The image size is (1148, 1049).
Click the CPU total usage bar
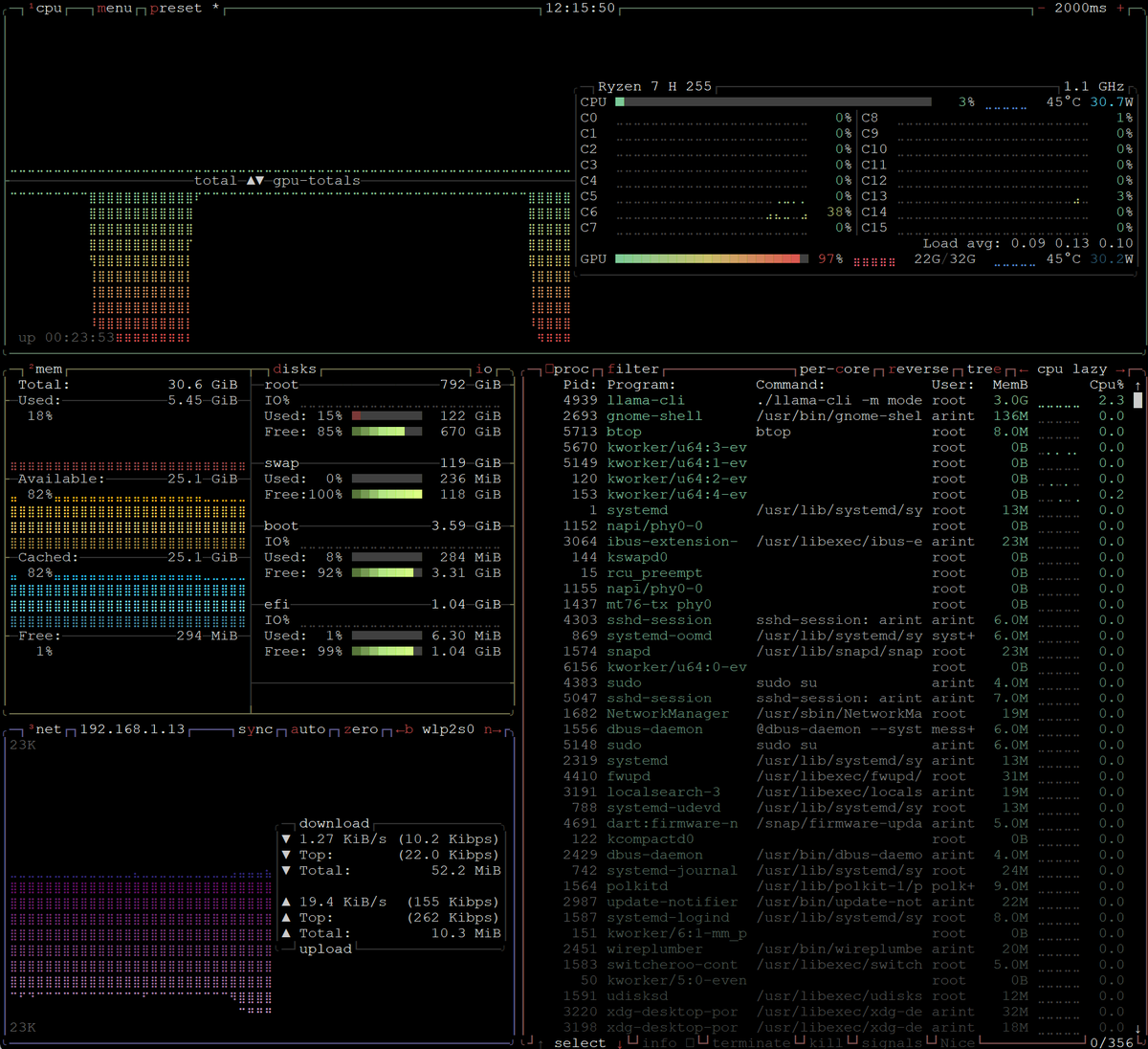tap(773, 102)
